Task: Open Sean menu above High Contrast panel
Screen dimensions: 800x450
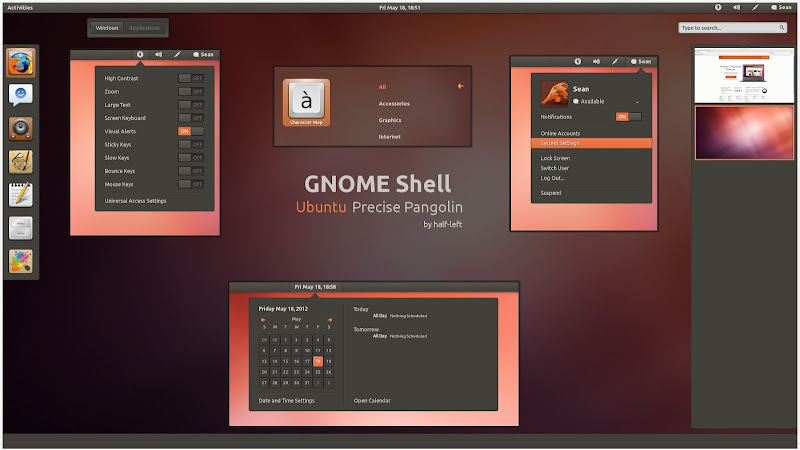Action: click(x=203, y=54)
